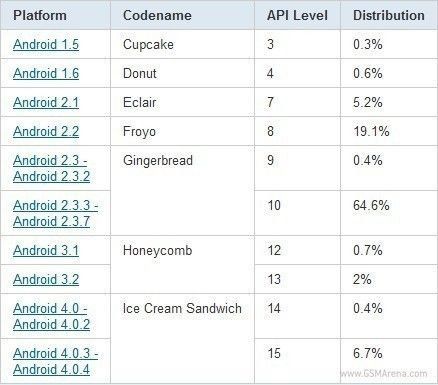Click the Android 3.1 link
Viewport: 438px width, 385px height.
click(46, 250)
